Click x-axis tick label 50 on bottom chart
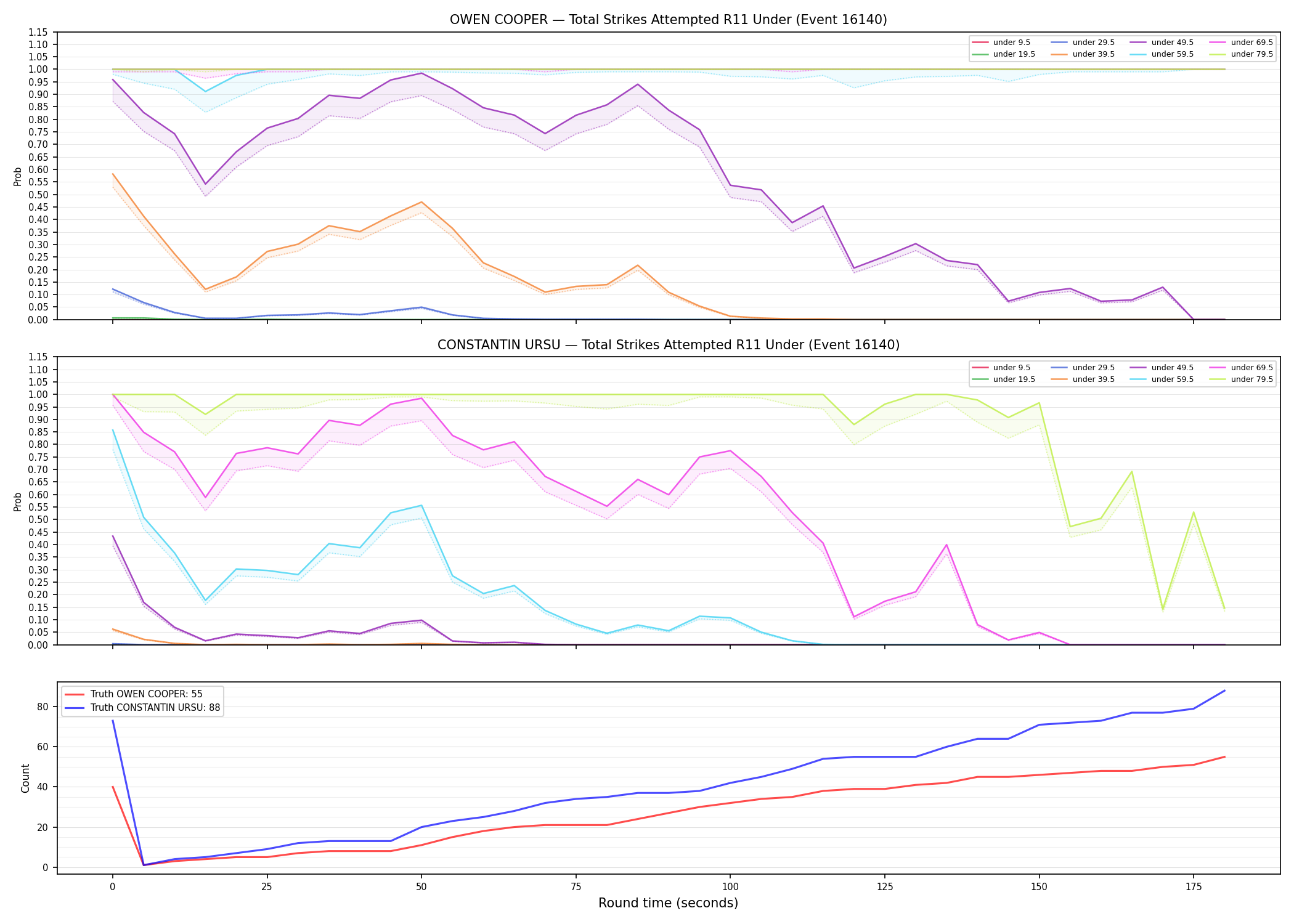The image size is (1294, 924). [x=421, y=887]
